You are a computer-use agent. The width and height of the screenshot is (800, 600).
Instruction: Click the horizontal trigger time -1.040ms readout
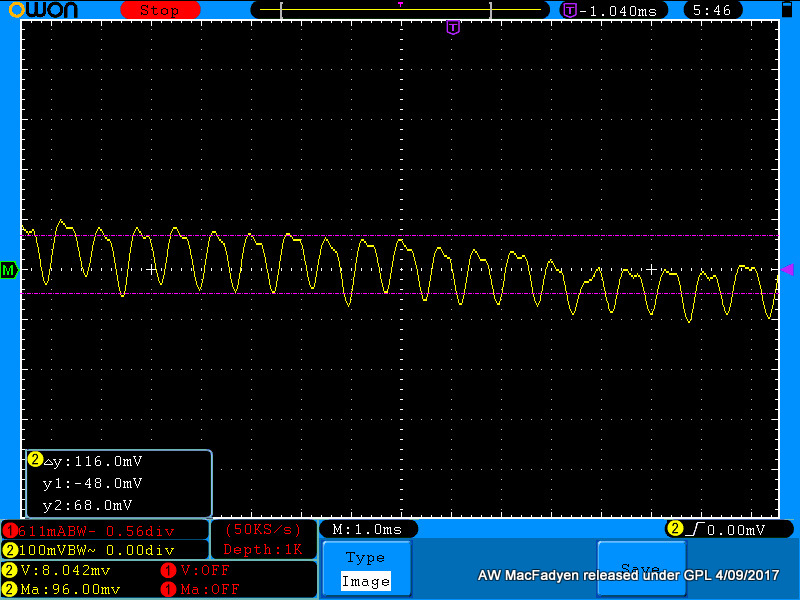[x=616, y=10]
